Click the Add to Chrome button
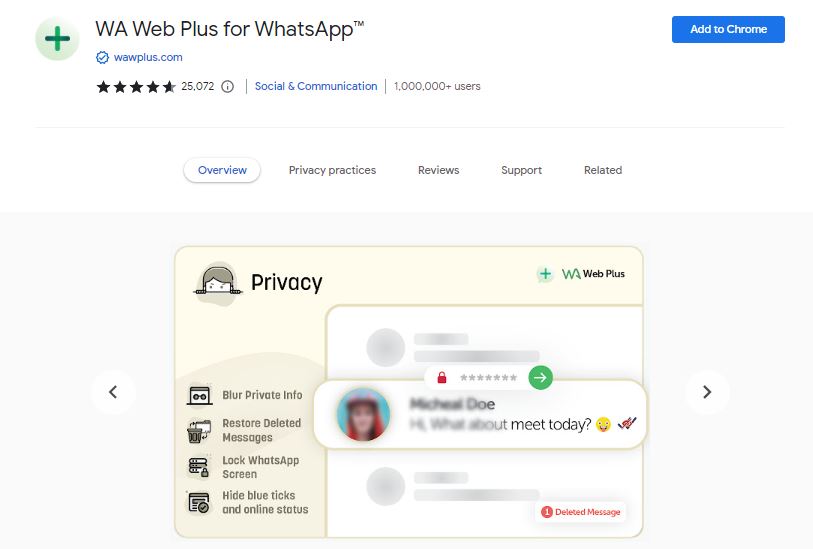 click(x=728, y=30)
